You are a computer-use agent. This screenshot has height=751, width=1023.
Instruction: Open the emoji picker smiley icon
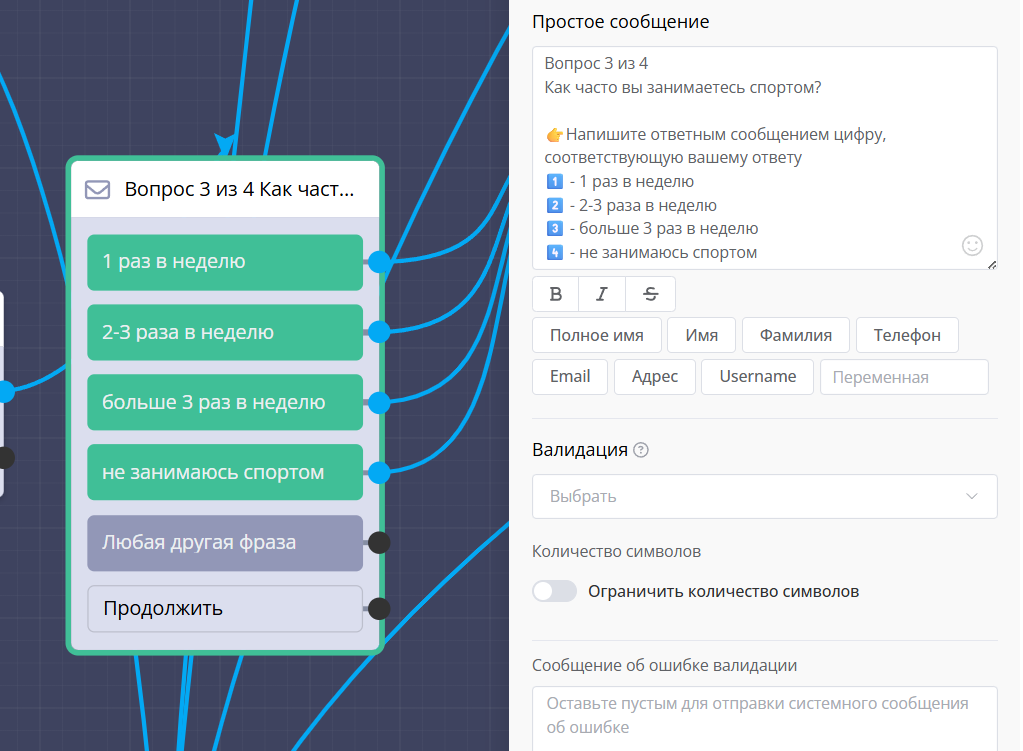pos(972,245)
